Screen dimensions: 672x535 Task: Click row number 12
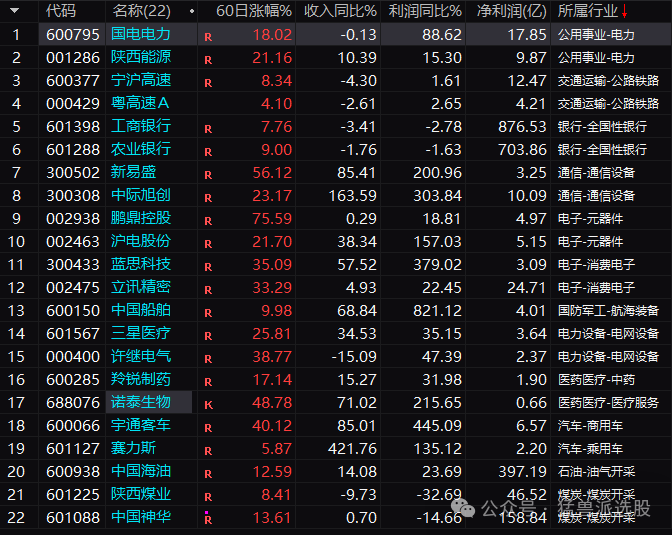[16, 288]
